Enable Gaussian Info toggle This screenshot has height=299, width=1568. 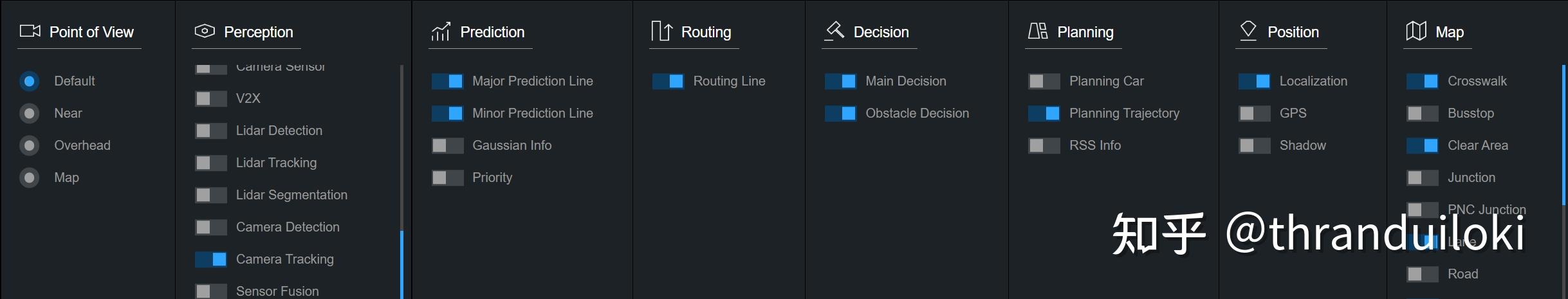pos(447,145)
